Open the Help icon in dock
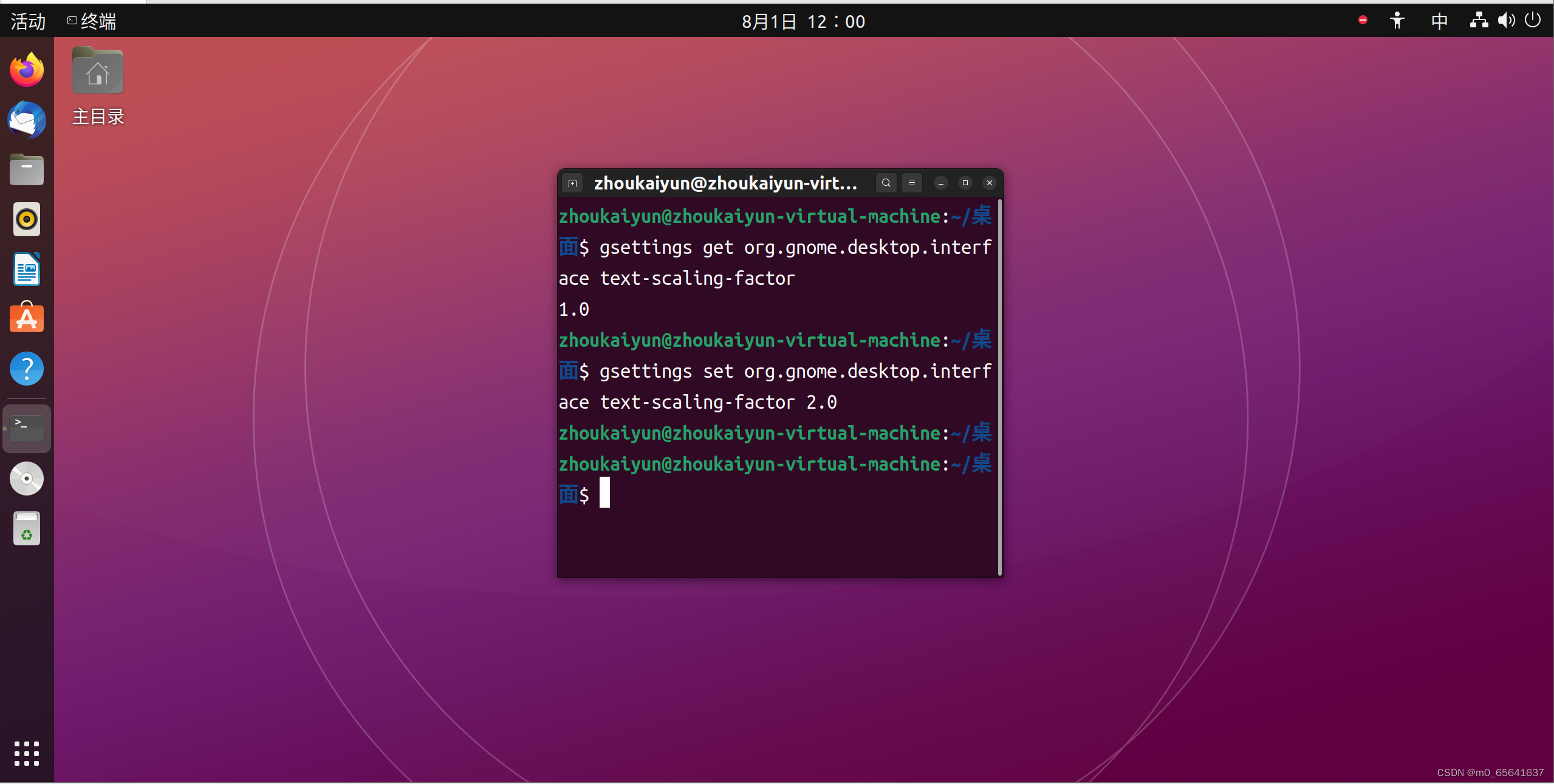1554x784 pixels. (x=27, y=369)
